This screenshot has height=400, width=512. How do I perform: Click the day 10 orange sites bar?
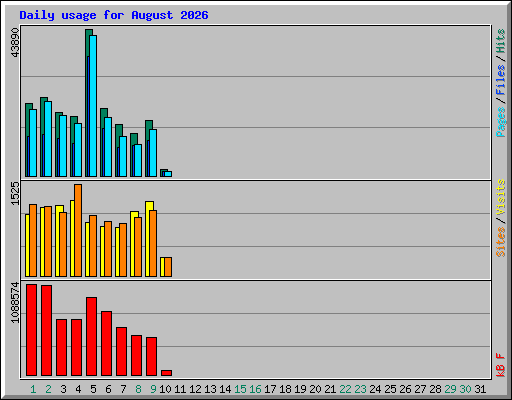pyautogui.click(x=168, y=267)
